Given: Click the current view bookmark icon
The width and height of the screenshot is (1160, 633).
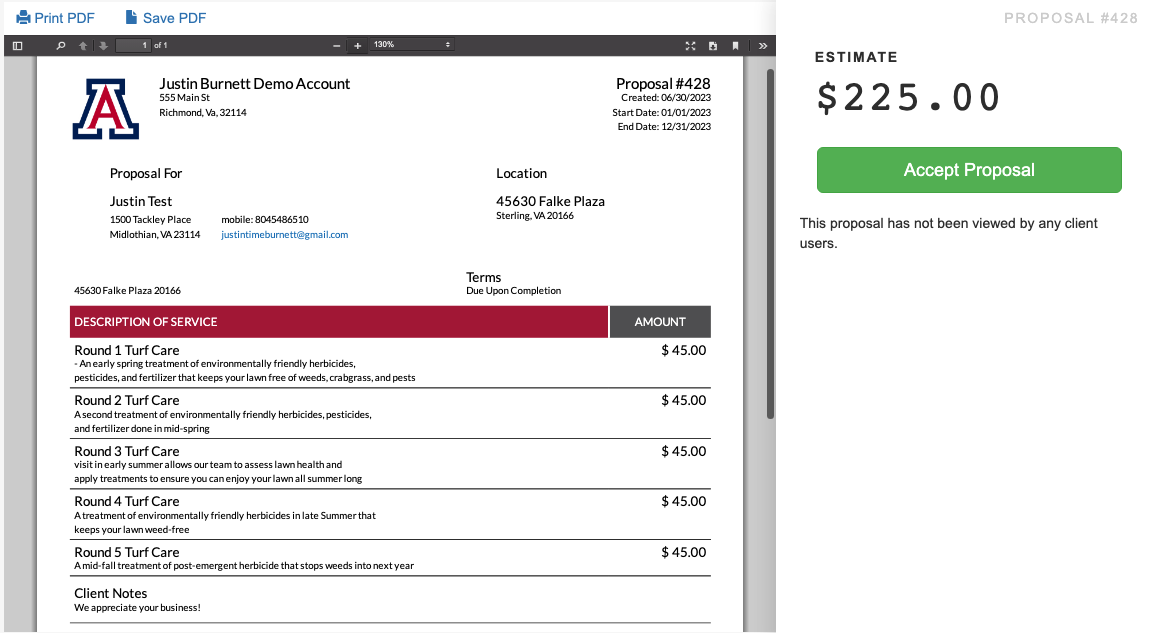Looking at the screenshot, I should 735,45.
